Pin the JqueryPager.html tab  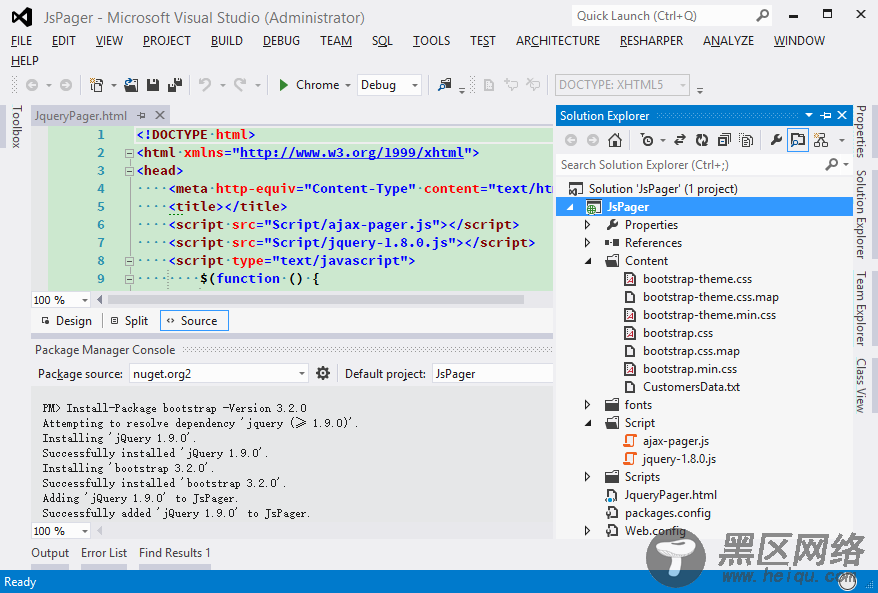(x=142, y=115)
